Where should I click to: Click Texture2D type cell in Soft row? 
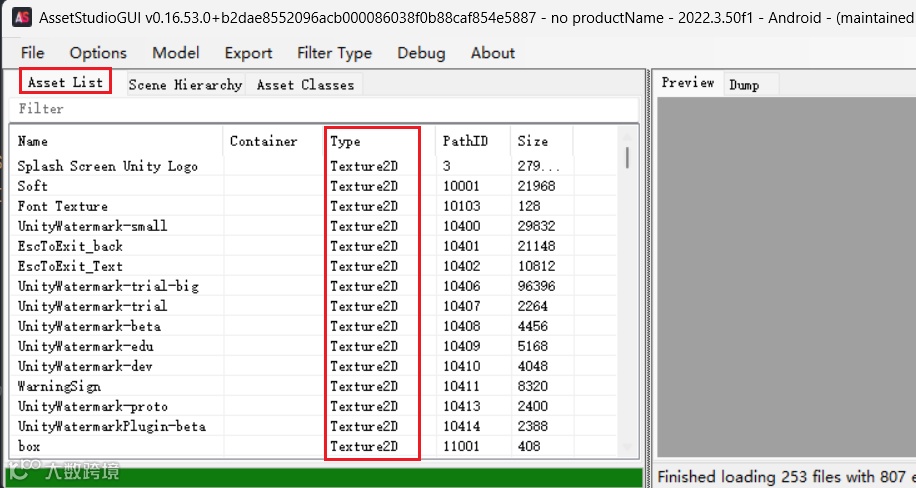point(364,186)
